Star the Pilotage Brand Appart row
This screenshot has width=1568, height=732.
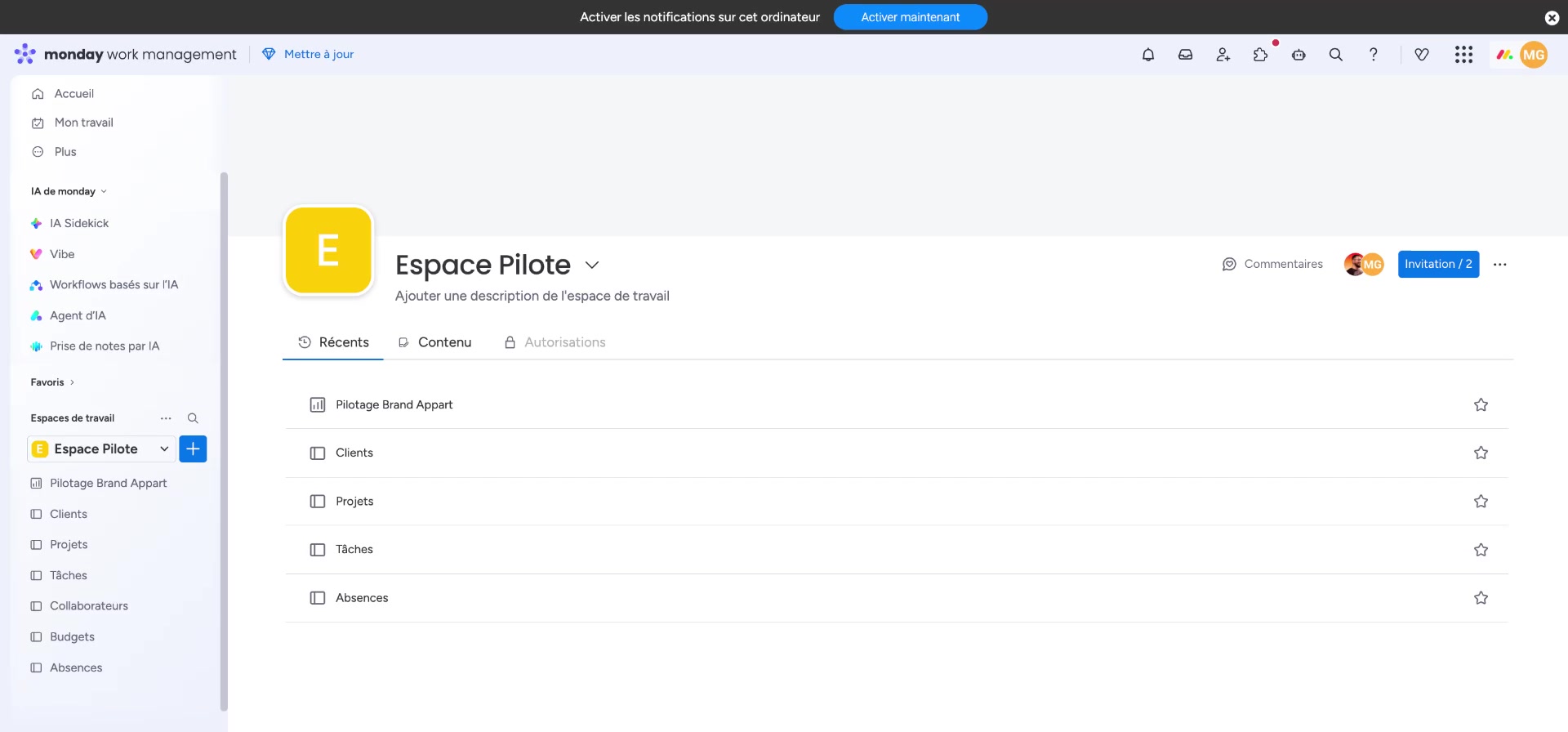point(1480,405)
